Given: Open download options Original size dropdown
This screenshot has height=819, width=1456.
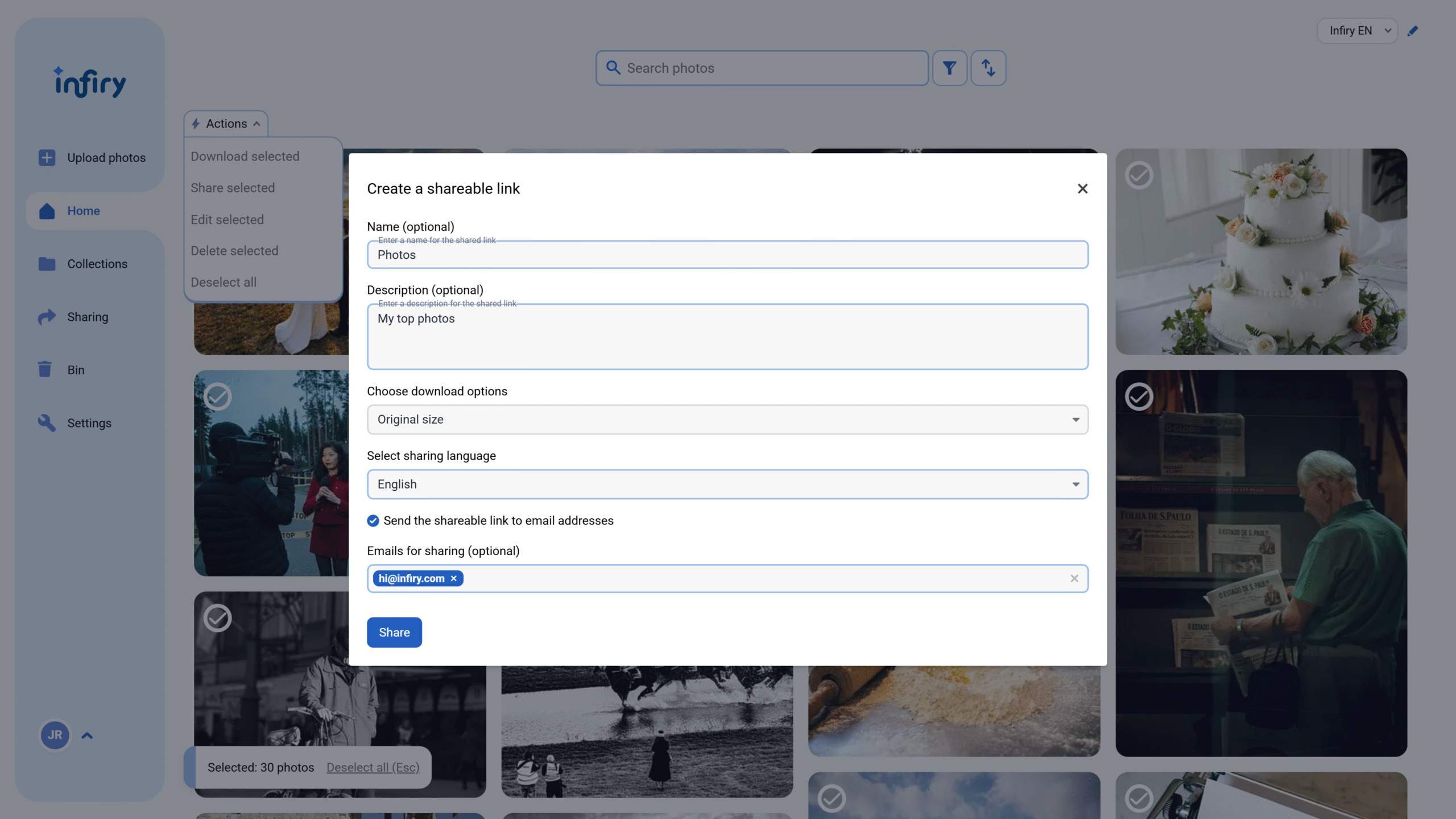Looking at the screenshot, I should pyautogui.click(x=727, y=420).
